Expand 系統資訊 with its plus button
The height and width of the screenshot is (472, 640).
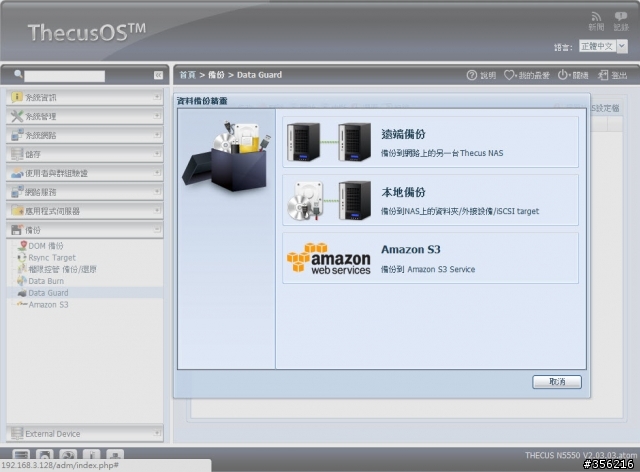157,97
